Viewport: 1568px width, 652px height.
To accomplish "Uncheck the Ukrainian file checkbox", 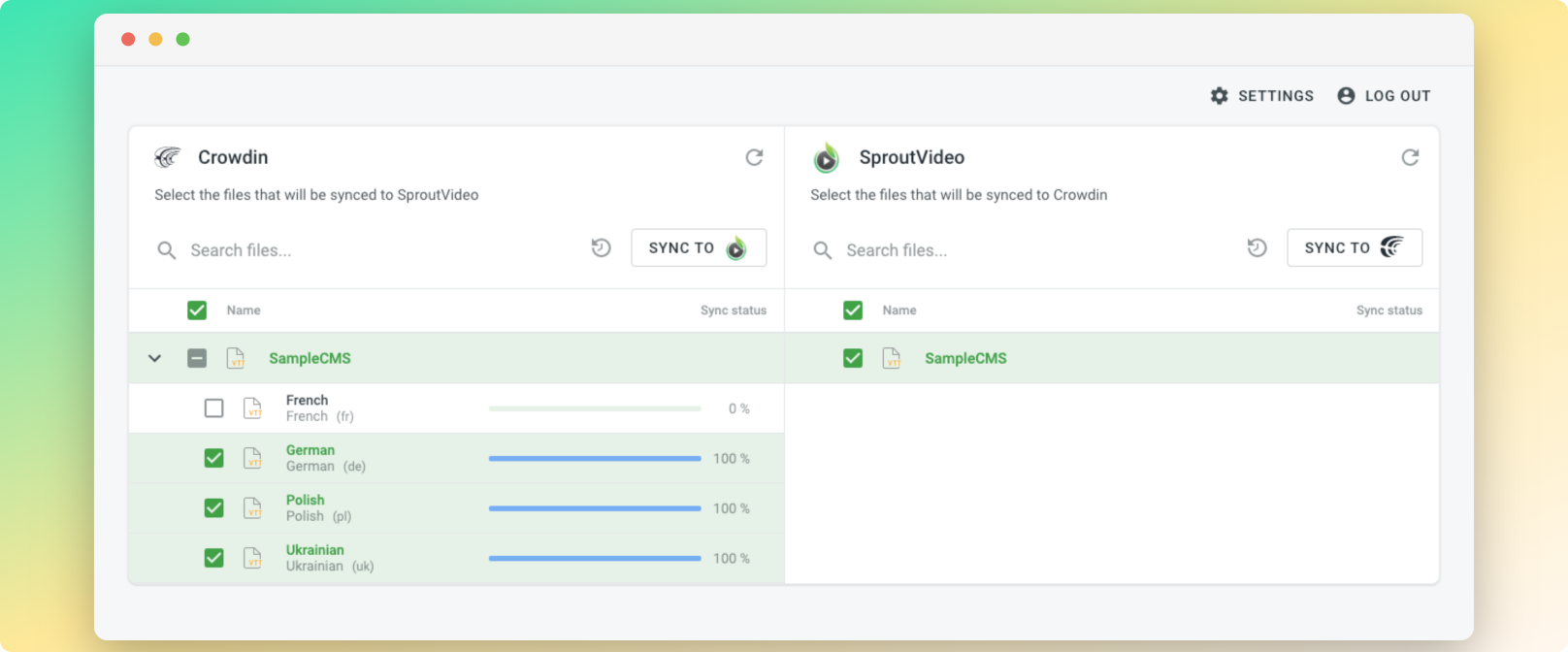I will tap(214, 558).
